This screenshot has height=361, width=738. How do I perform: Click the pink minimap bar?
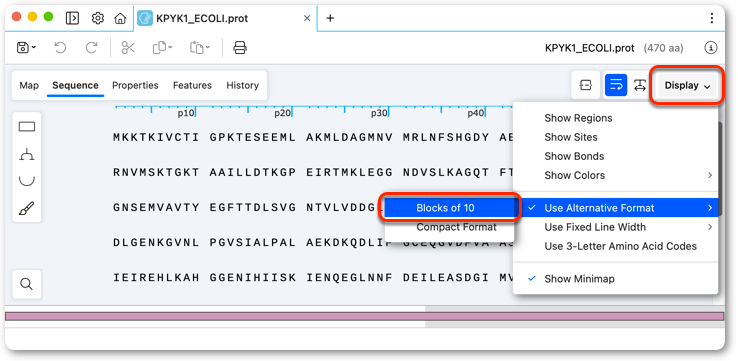point(364,316)
